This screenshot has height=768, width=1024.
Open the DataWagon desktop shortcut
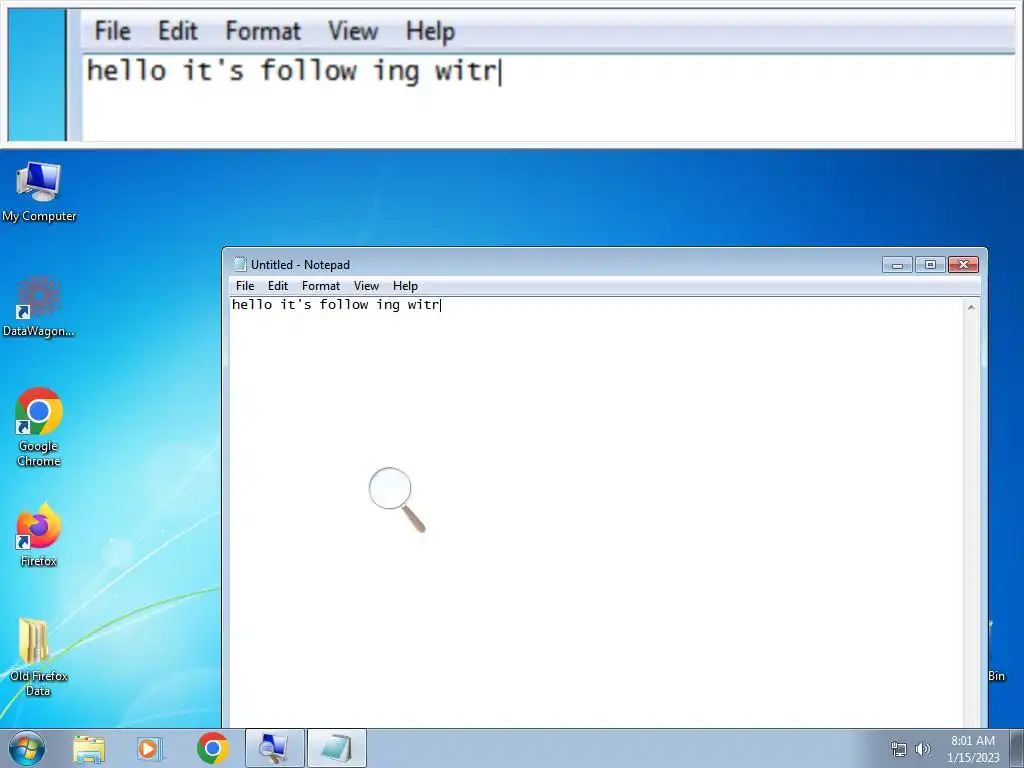pos(39,306)
